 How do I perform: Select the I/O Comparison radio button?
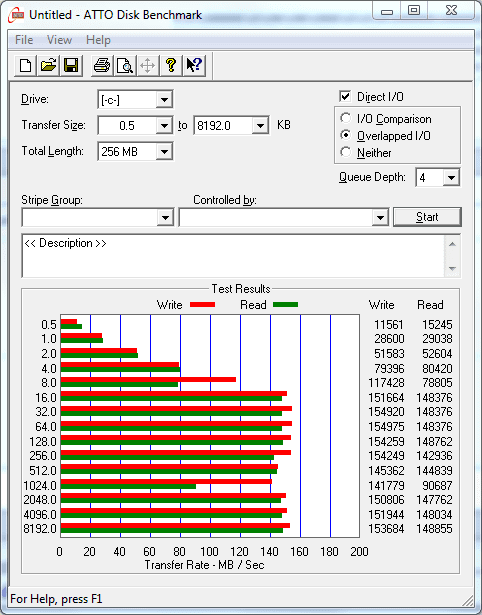tap(346, 118)
